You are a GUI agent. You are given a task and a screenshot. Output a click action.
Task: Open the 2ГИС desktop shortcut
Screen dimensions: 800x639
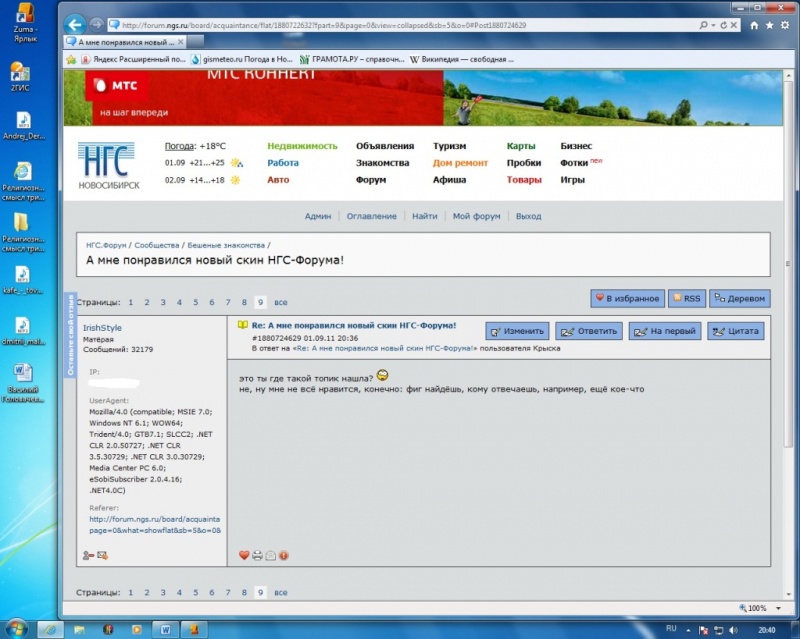pos(20,77)
